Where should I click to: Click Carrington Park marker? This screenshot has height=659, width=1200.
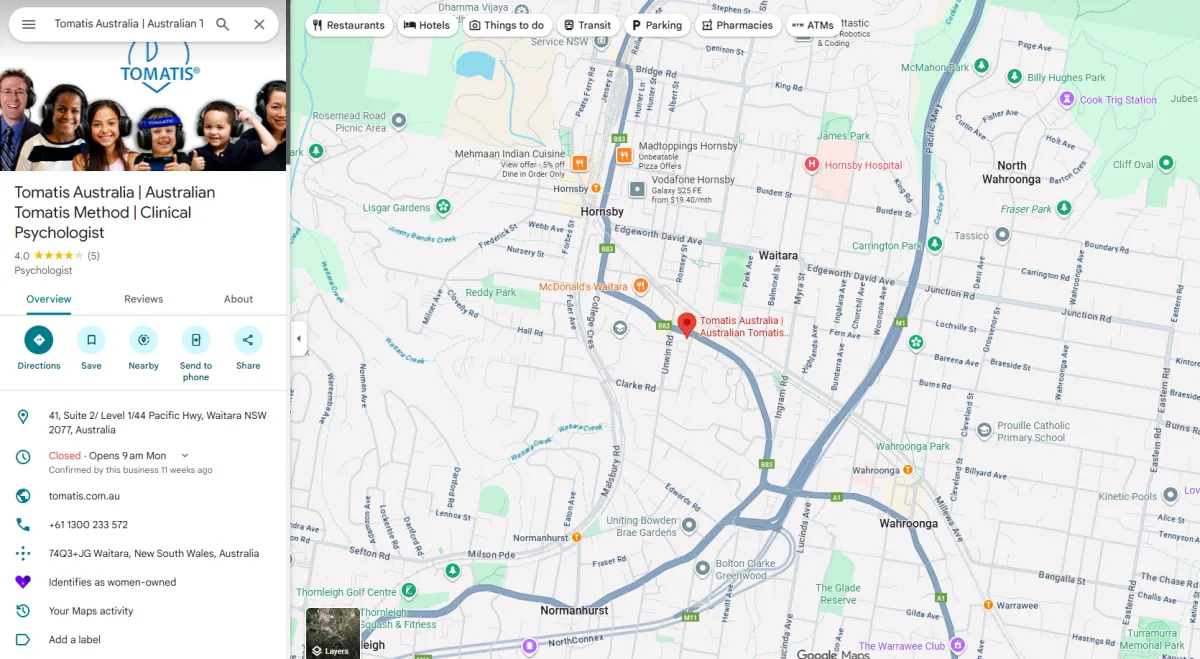coord(935,244)
